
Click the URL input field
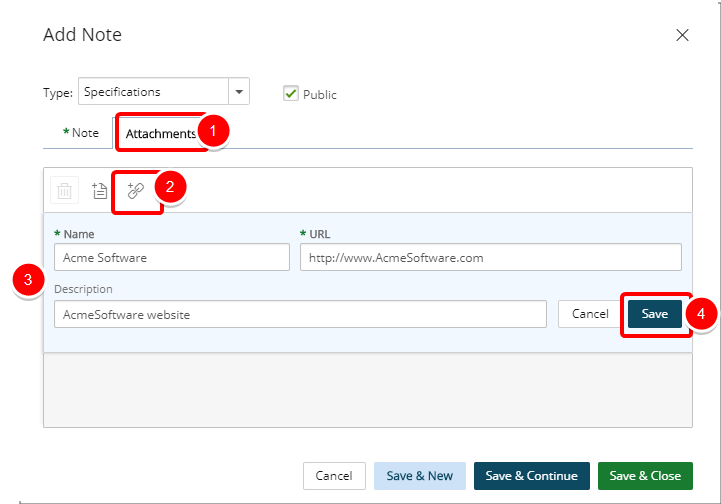point(491,257)
